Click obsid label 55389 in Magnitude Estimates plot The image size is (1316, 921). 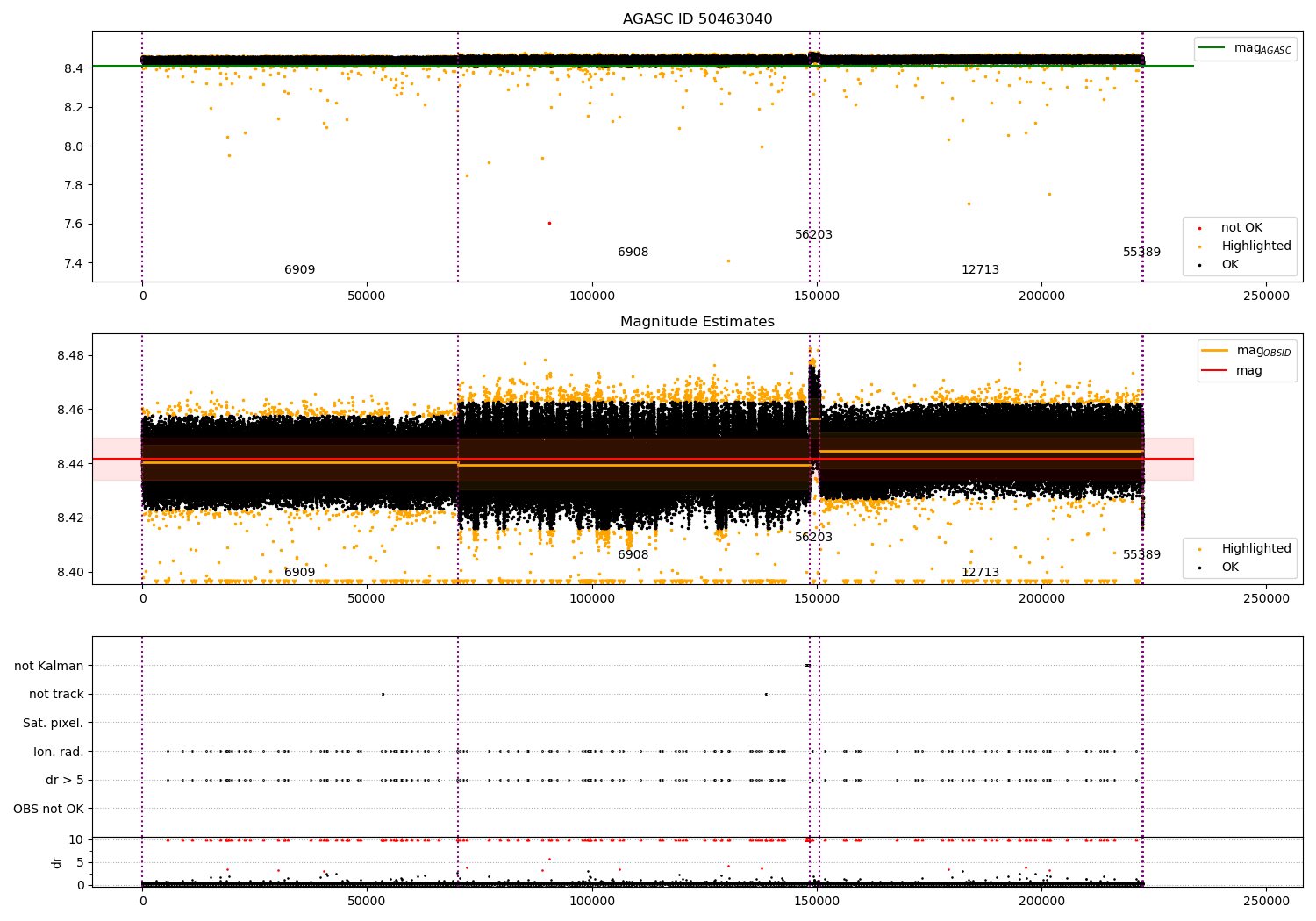pyautogui.click(x=1141, y=555)
